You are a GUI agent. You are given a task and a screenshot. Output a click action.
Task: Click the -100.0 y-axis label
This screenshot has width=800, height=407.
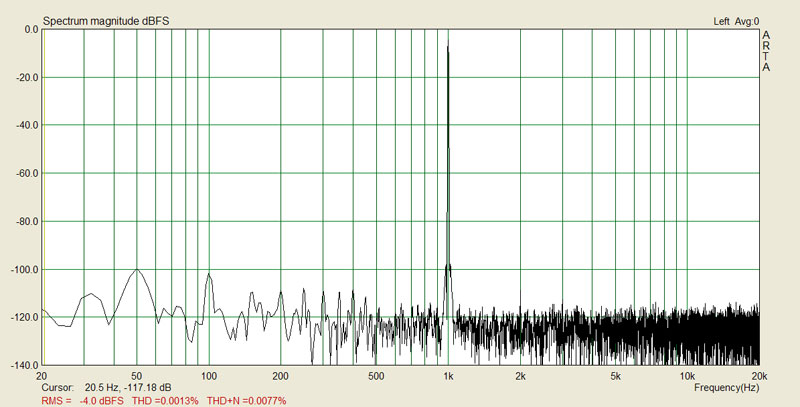23,269
